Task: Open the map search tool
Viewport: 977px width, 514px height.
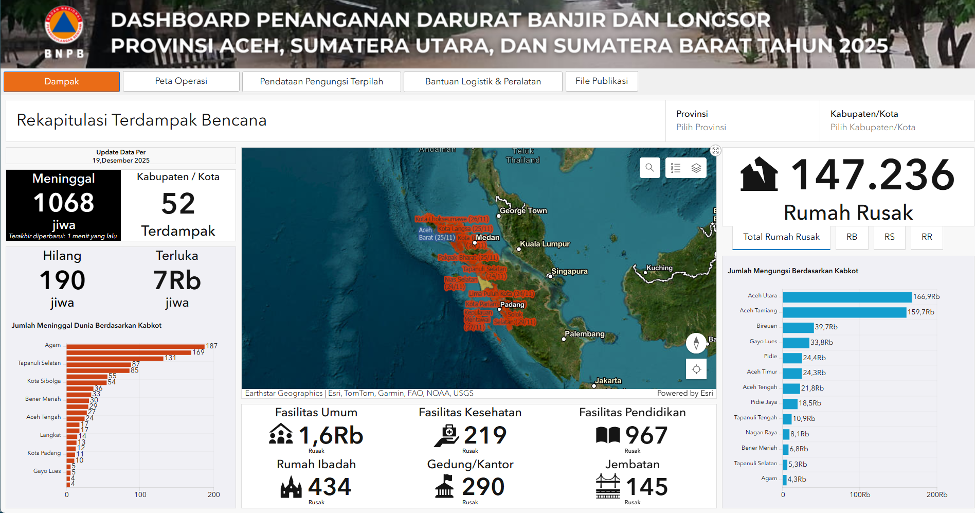Action: [x=651, y=168]
